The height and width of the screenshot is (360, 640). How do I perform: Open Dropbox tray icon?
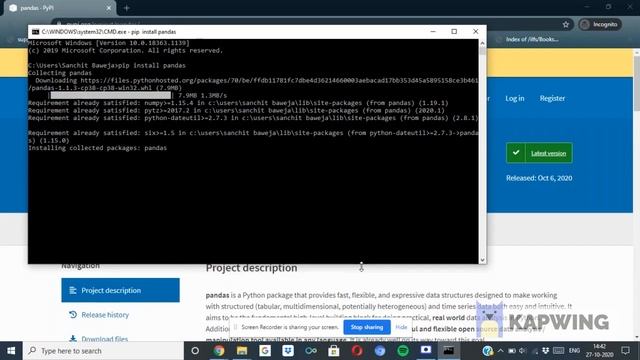coord(546,351)
